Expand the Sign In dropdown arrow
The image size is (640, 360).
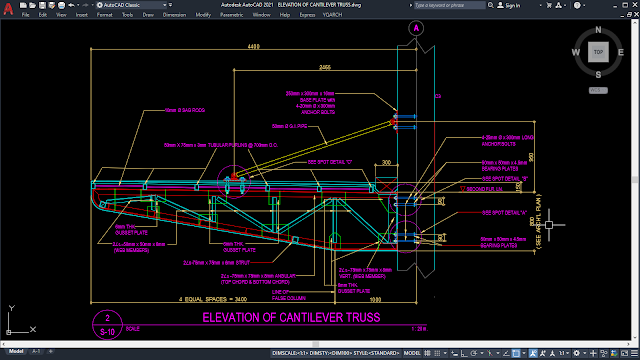click(540, 5)
